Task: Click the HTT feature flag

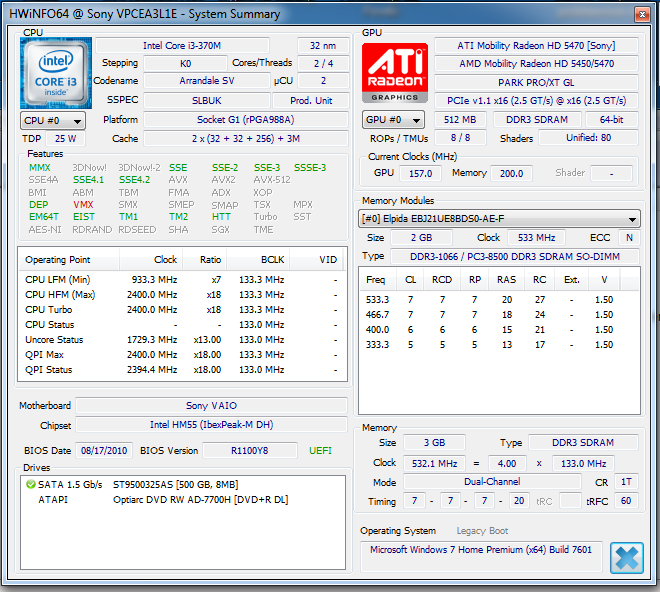Action: click(x=221, y=217)
